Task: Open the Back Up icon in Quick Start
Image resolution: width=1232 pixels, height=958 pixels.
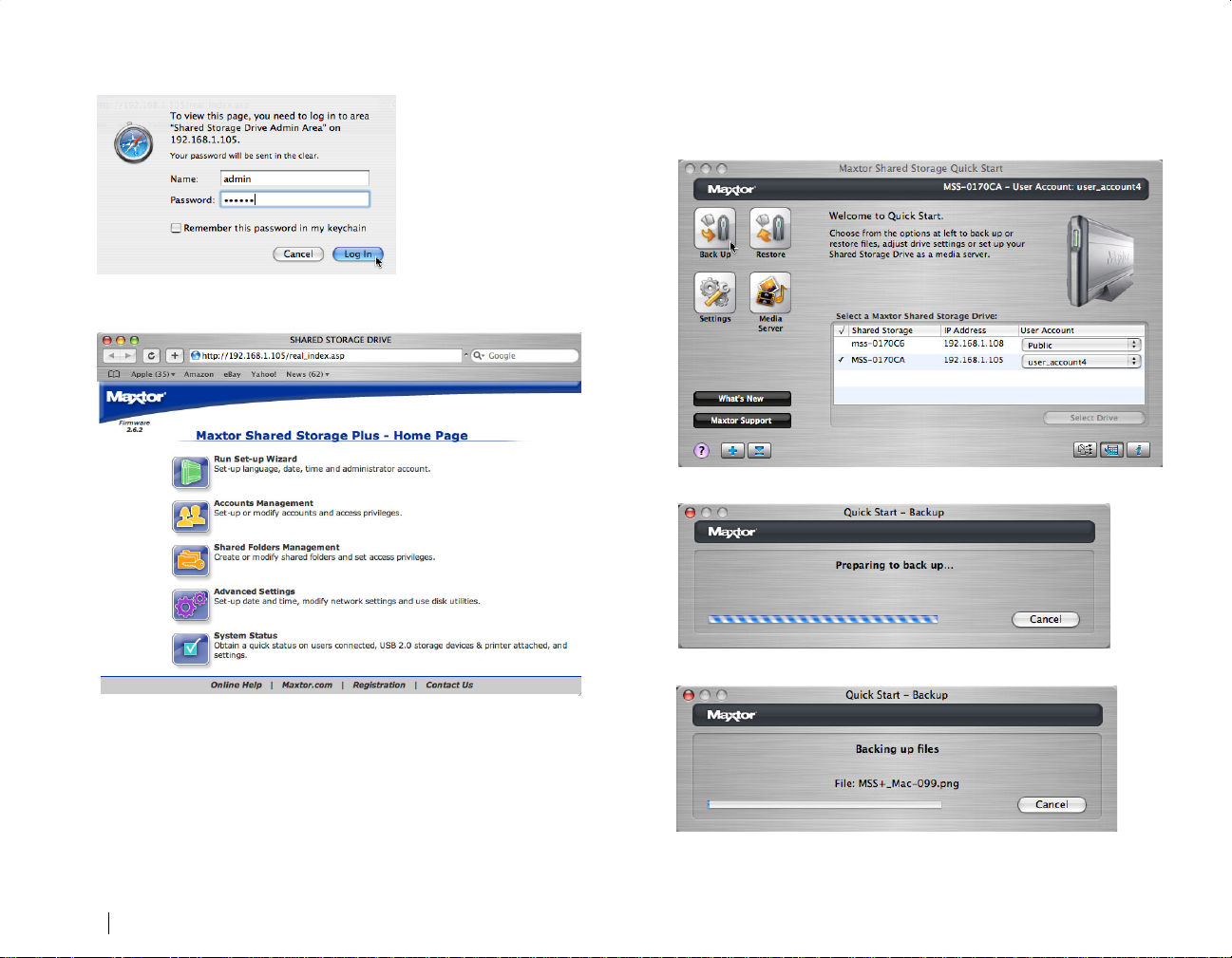Action: click(x=715, y=229)
